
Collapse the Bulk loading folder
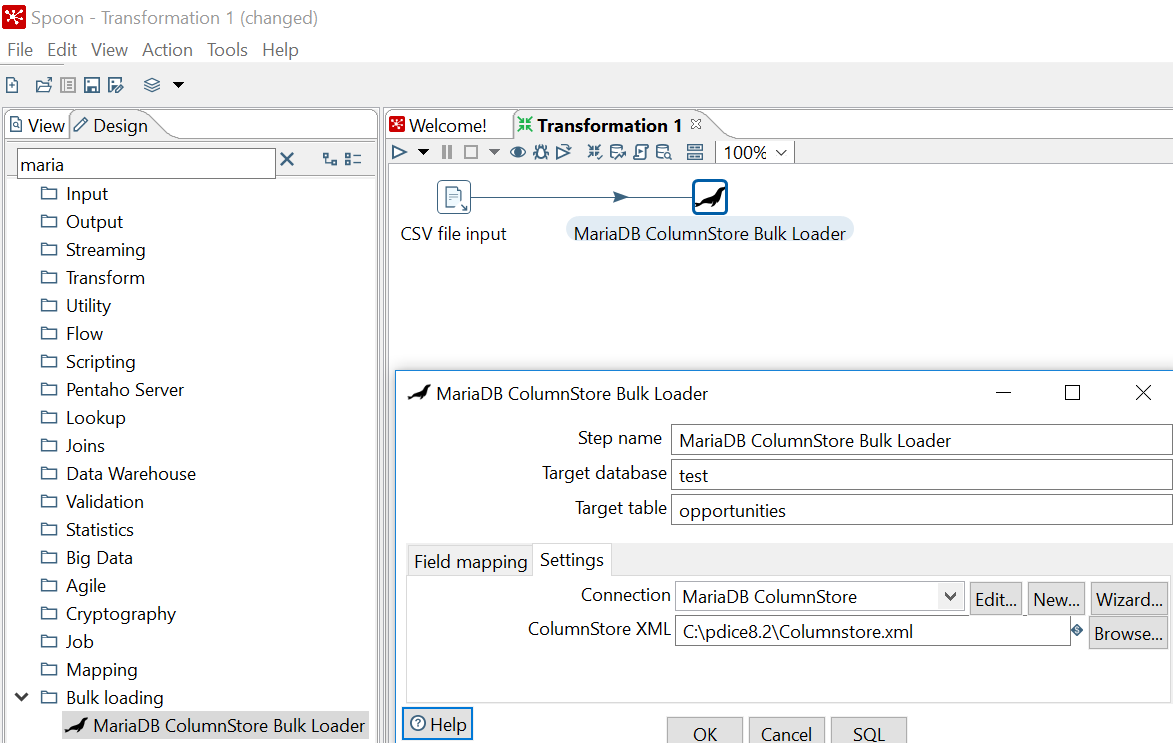point(22,697)
